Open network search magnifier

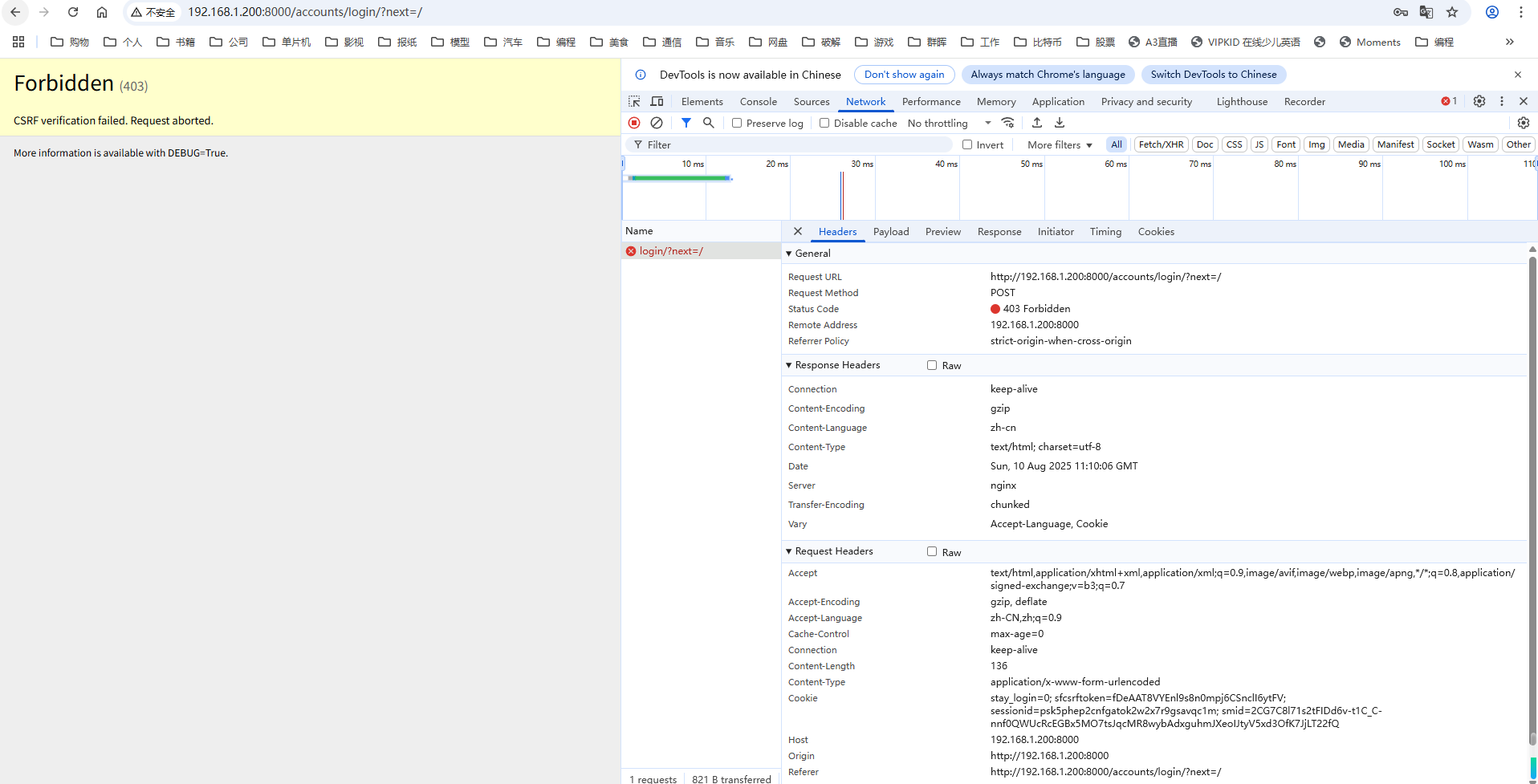(x=708, y=123)
